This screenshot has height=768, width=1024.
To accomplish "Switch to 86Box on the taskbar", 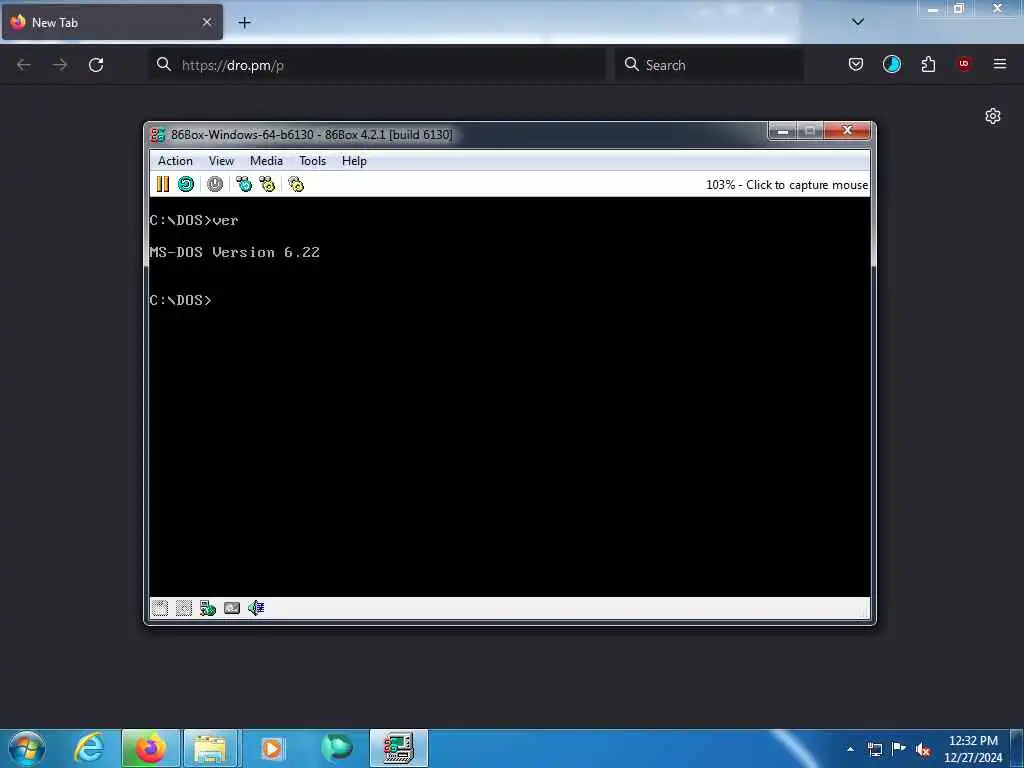I will (398, 748).
